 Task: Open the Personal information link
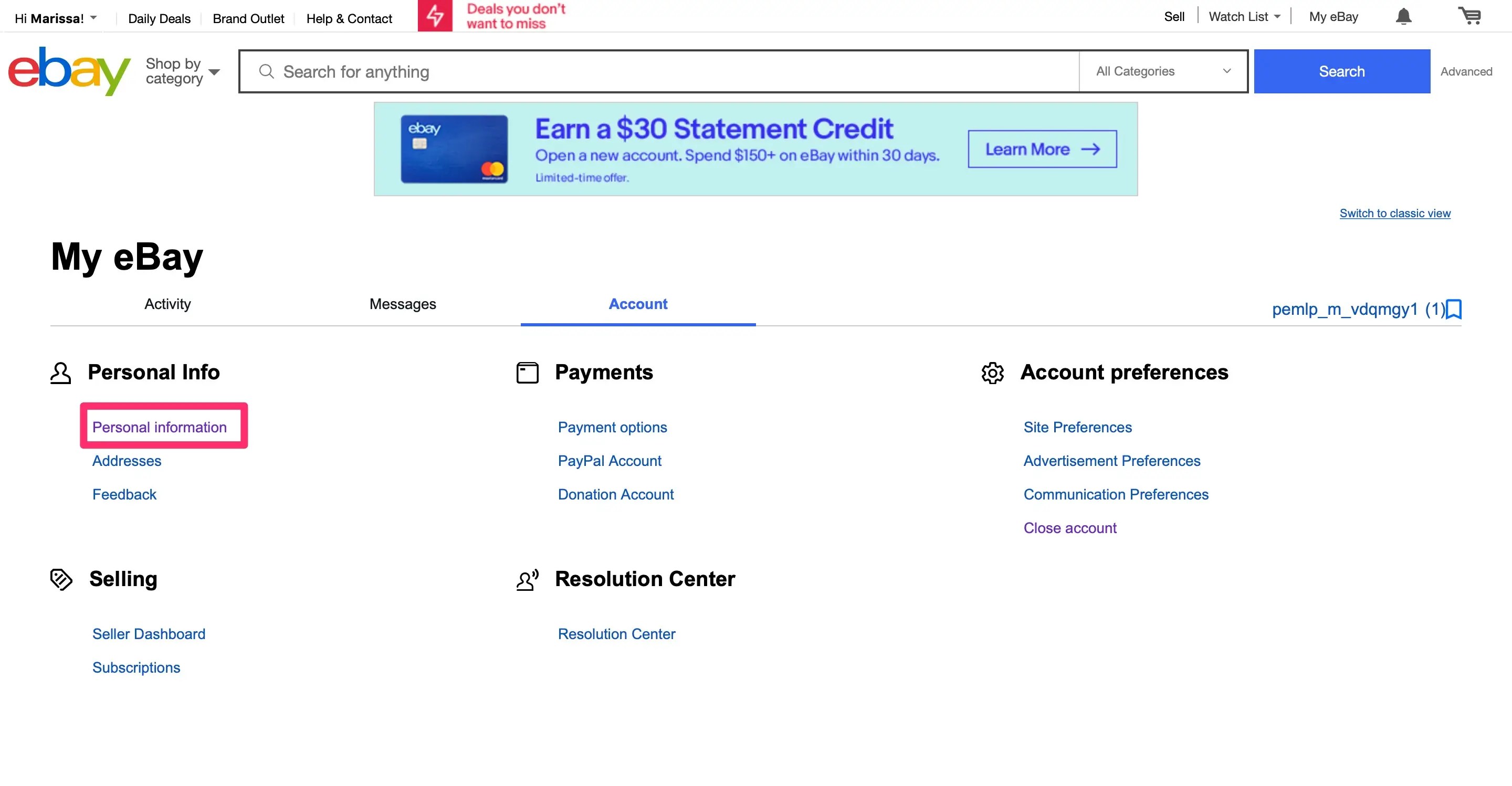coord(159,427)
